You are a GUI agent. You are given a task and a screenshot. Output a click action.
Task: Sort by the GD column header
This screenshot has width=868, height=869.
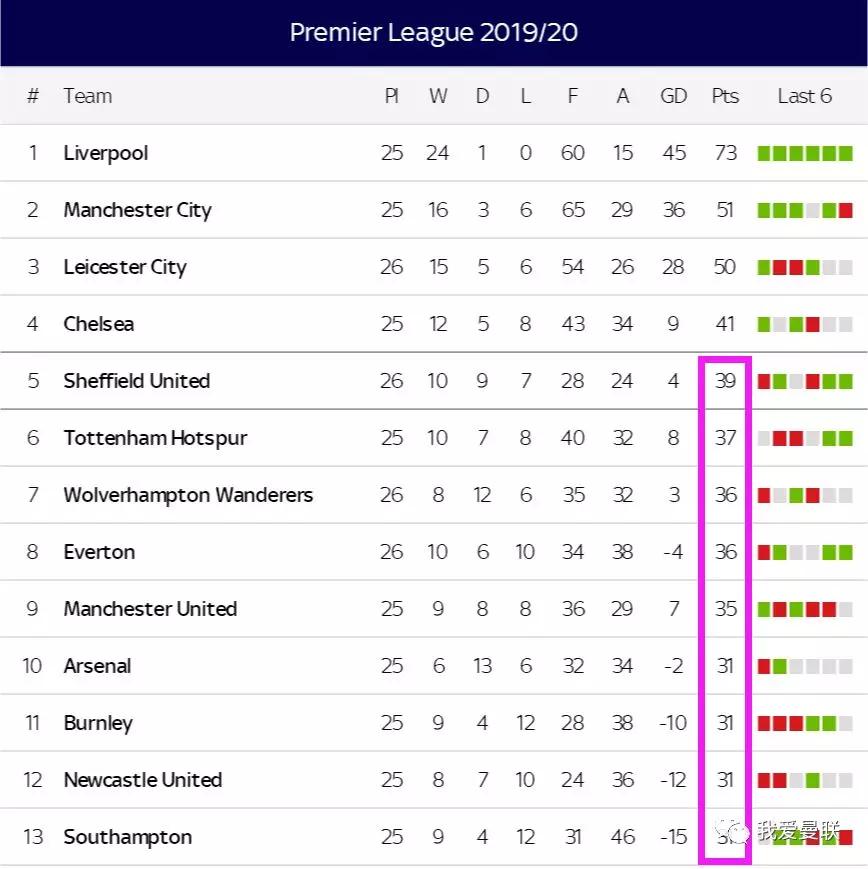point(674,96)
